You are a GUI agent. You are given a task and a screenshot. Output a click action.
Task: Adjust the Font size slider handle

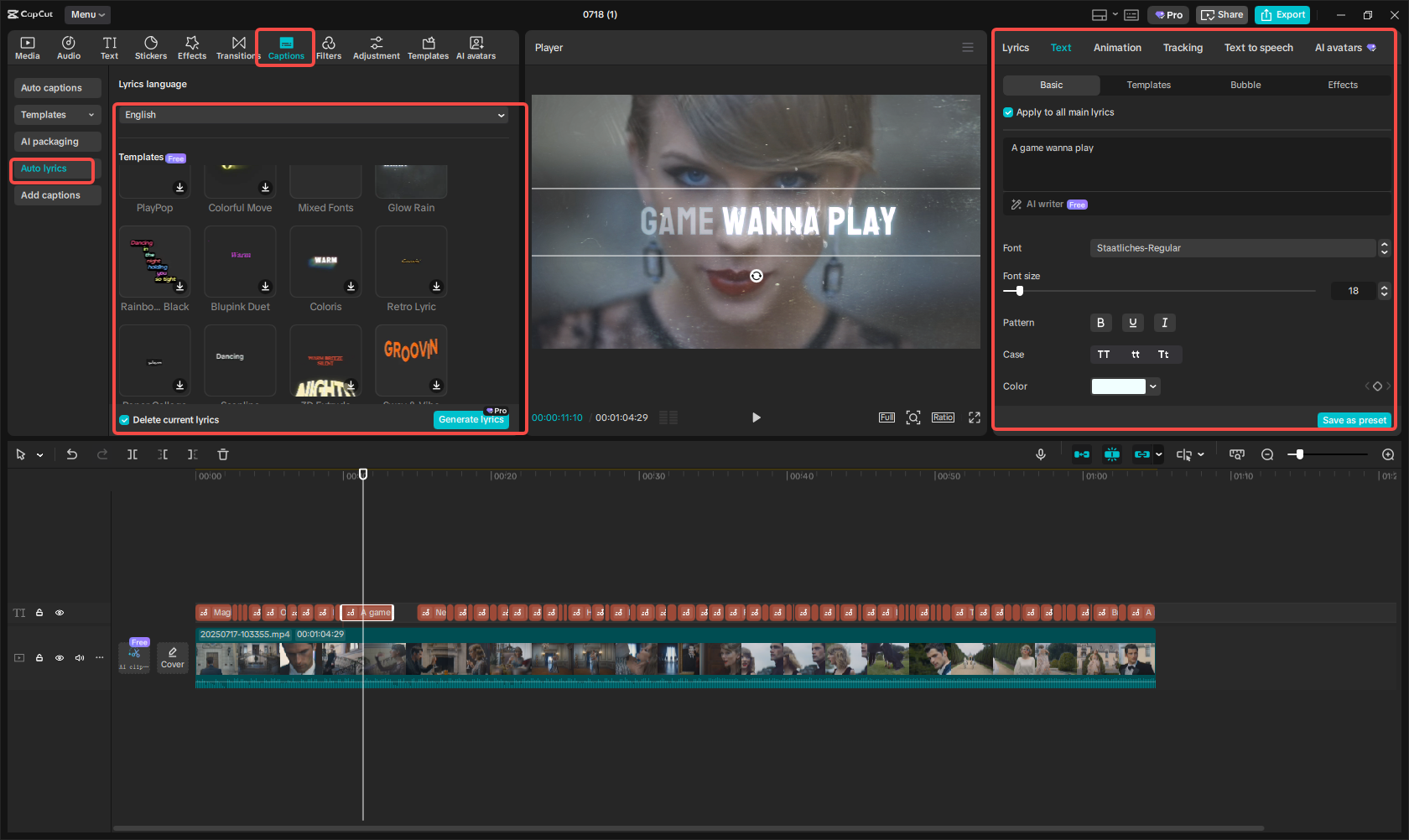pyautogui.click(x=1020, y=291)
